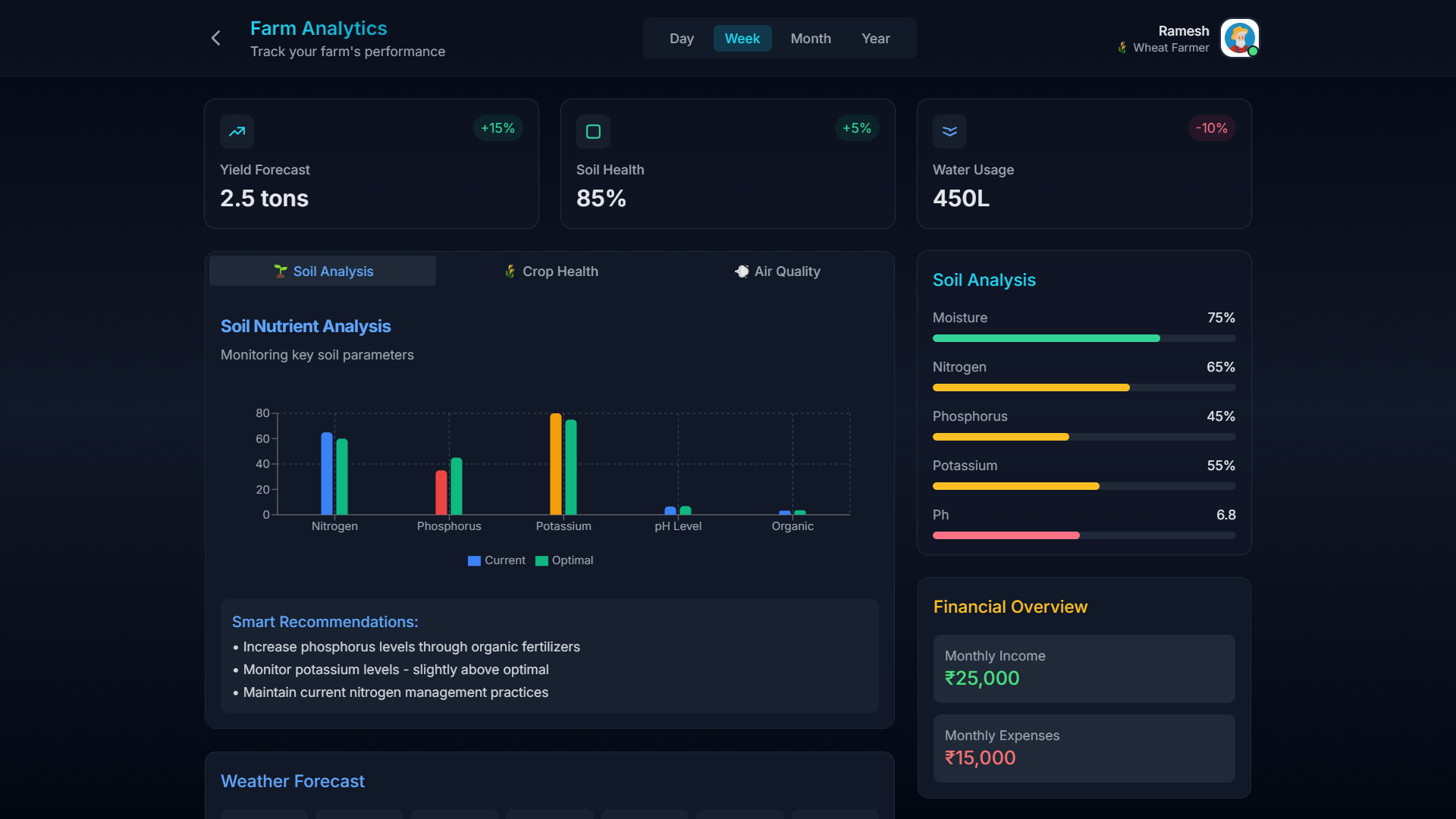Click the Moisture progress bar
The height and width of the screenshot is (819, 1456).
click(1084, 338)
